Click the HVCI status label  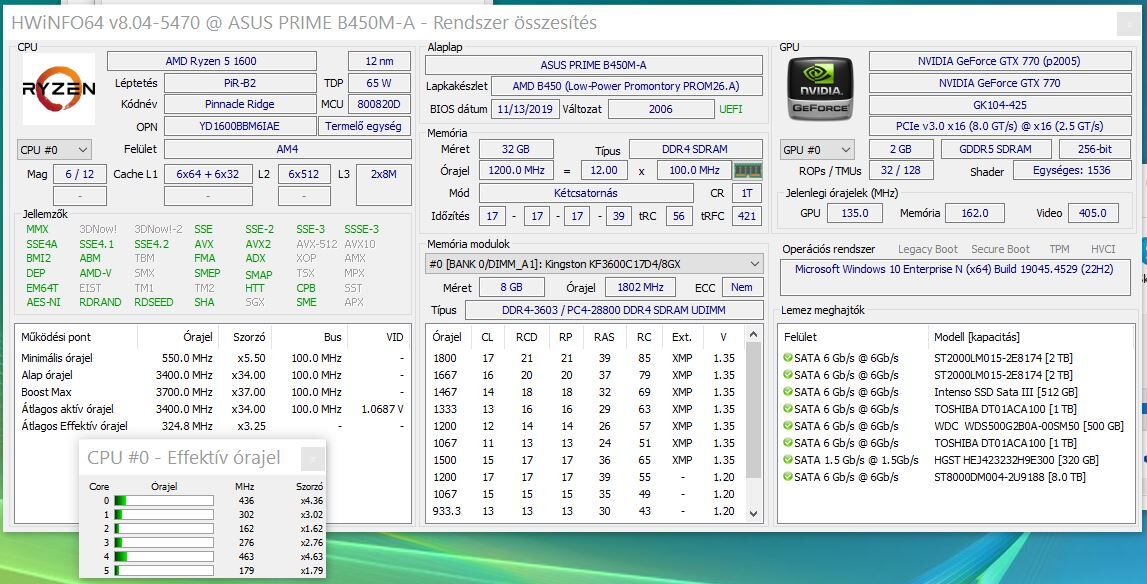point(1103,250)
